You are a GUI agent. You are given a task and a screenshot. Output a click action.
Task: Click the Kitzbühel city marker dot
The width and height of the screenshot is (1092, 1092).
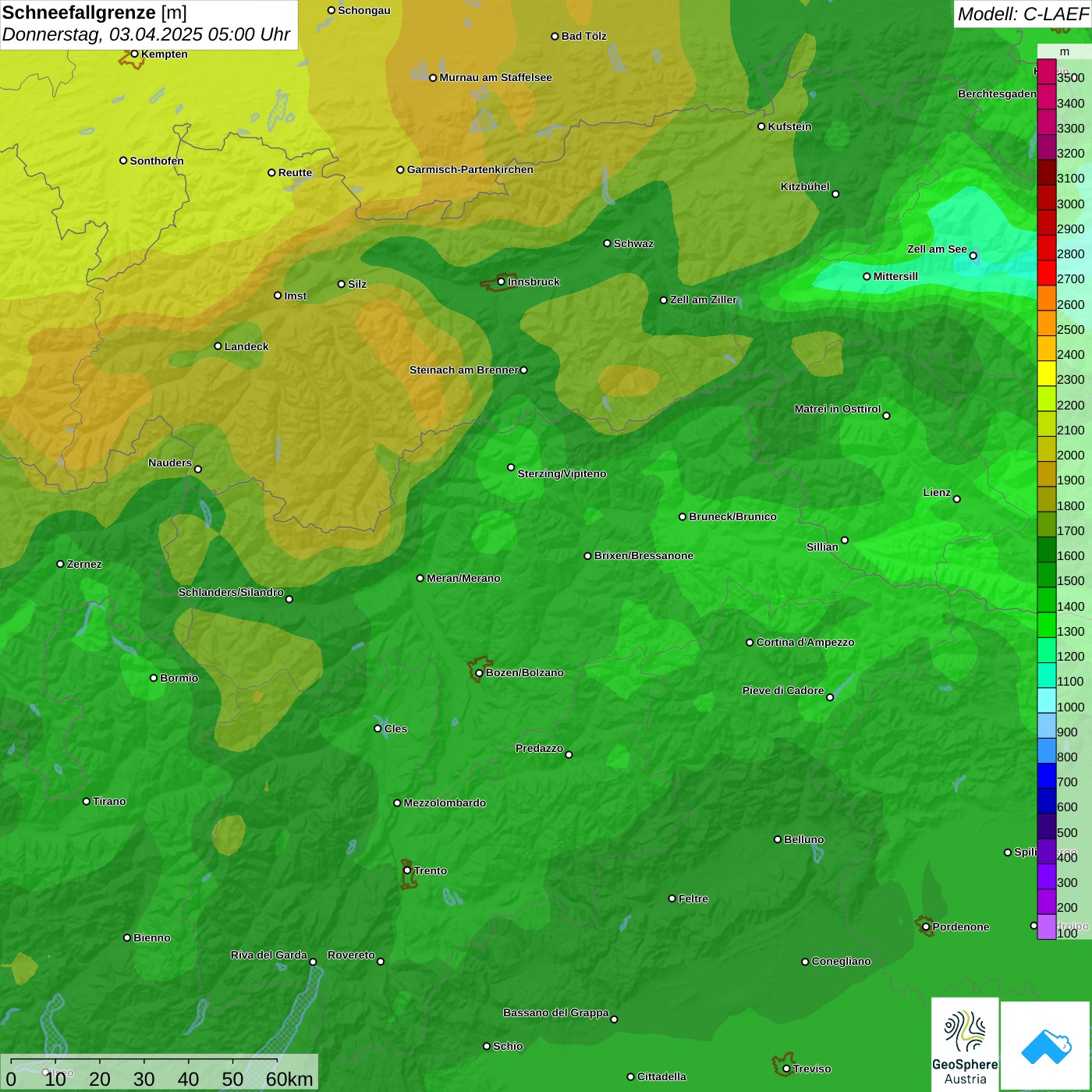pos(835,194)
